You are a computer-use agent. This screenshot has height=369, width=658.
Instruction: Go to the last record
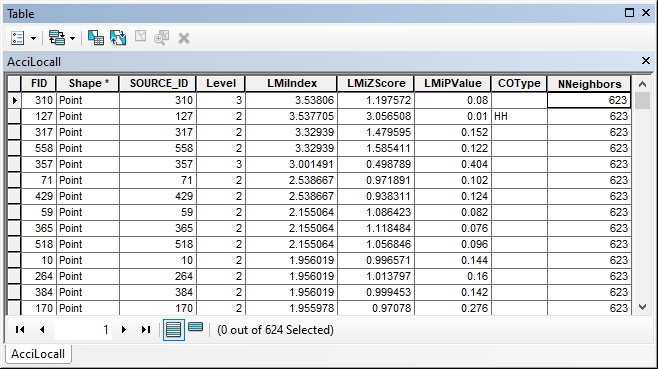coord(146,330)
